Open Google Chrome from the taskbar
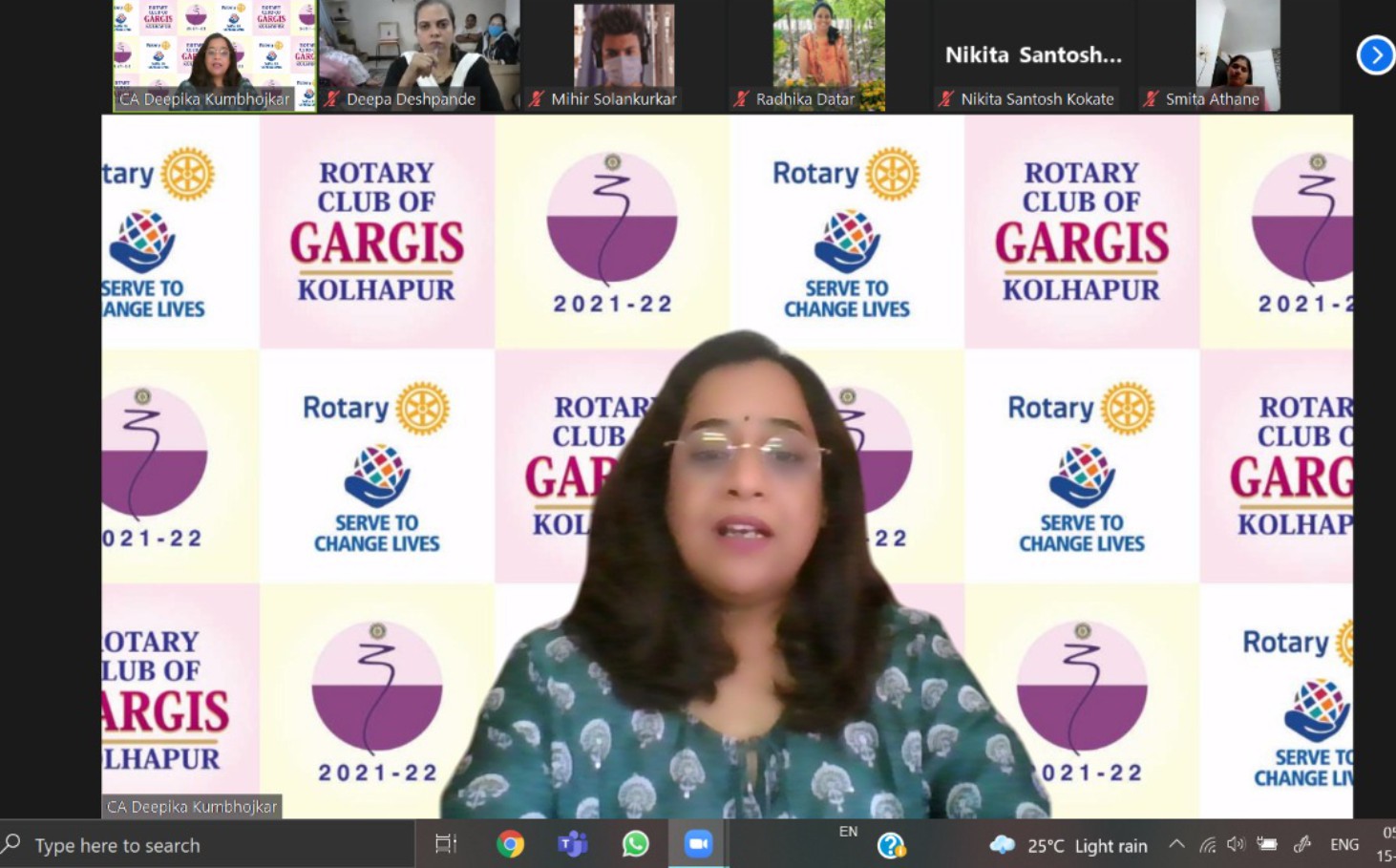This screenshot has height=868, width=1396. tap(510, 844)
